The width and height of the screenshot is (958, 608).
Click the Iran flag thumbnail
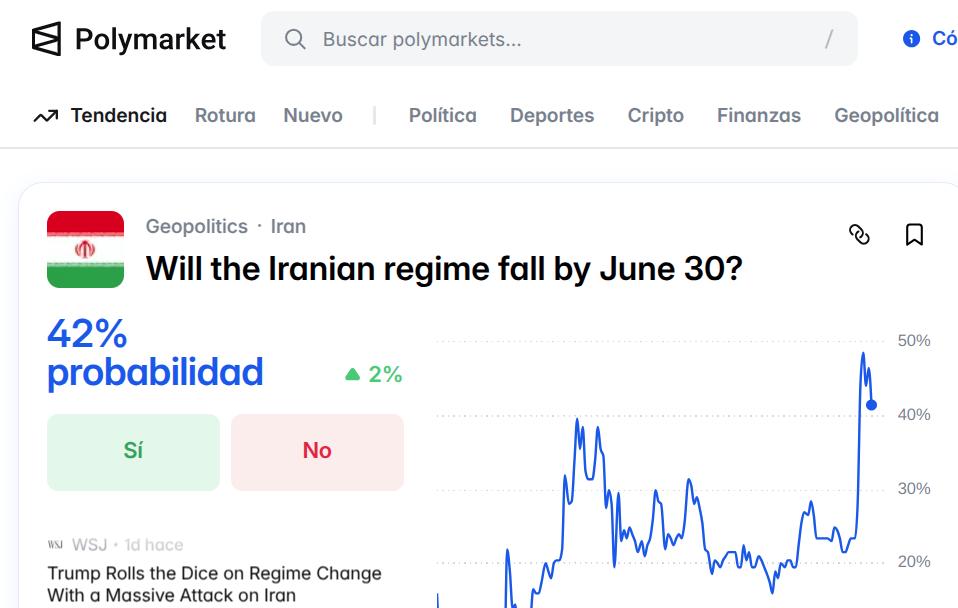coord(85,249)
